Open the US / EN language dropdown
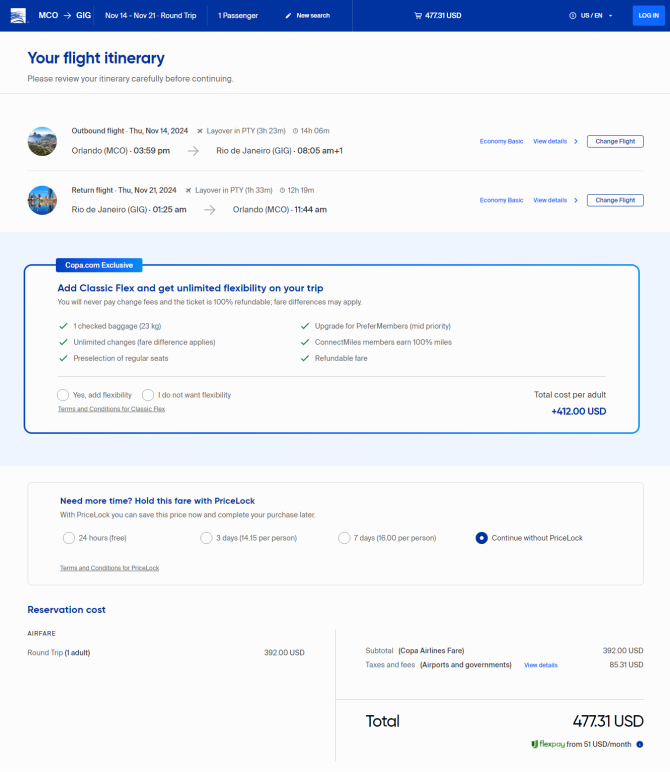This screenshot has height=772, width=670. tap(591, 16)
